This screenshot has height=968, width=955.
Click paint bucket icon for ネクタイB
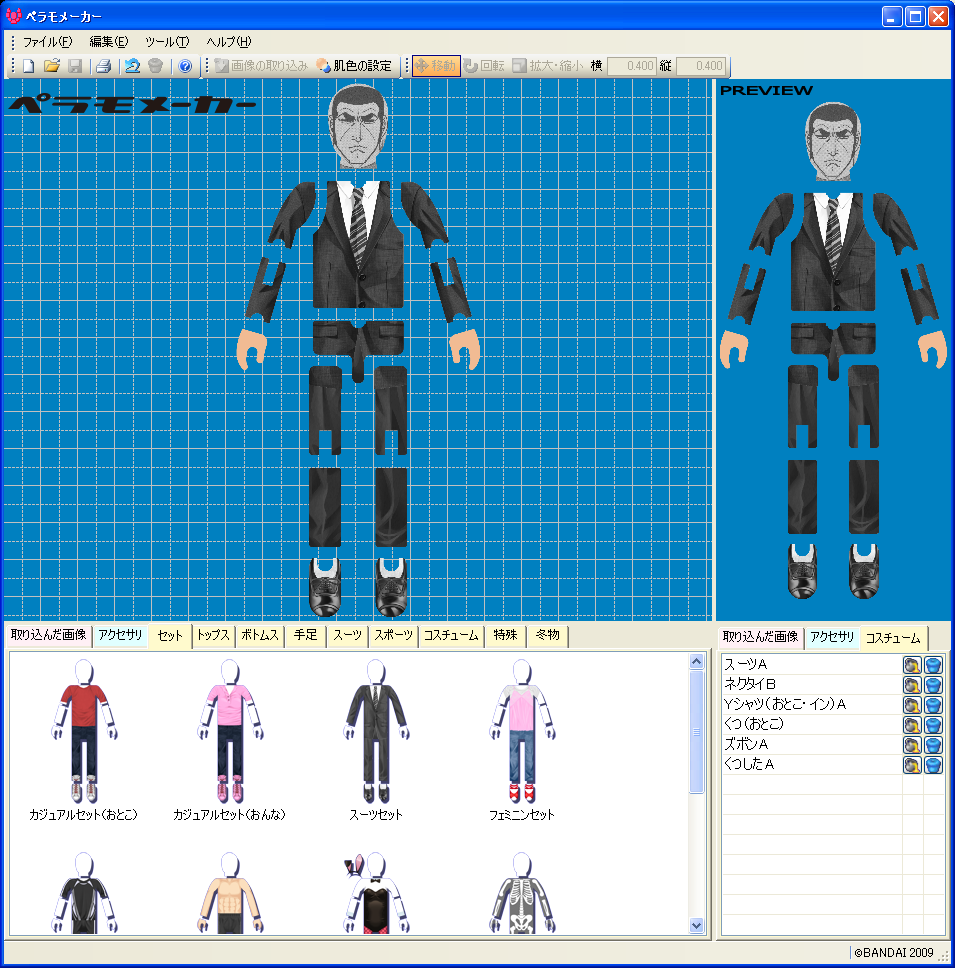[912, 685]
